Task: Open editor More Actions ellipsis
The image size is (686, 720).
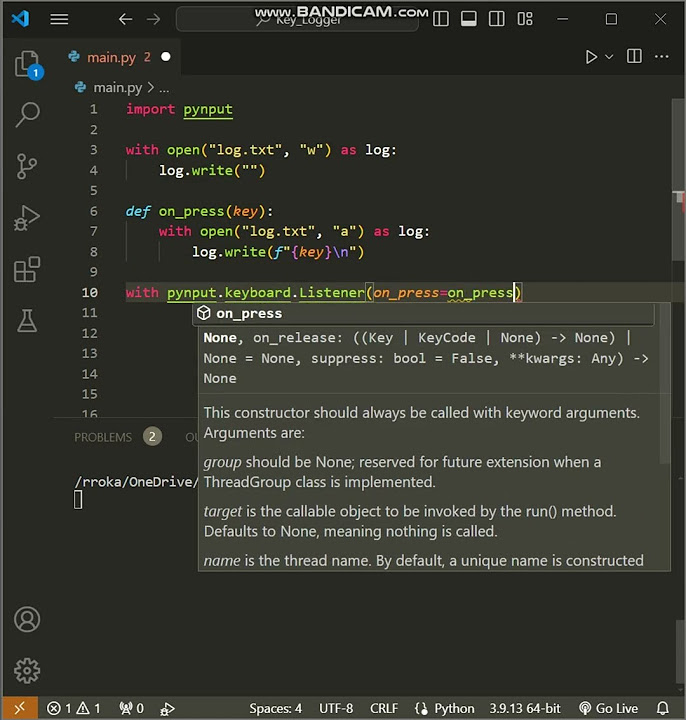Action: 662,56
